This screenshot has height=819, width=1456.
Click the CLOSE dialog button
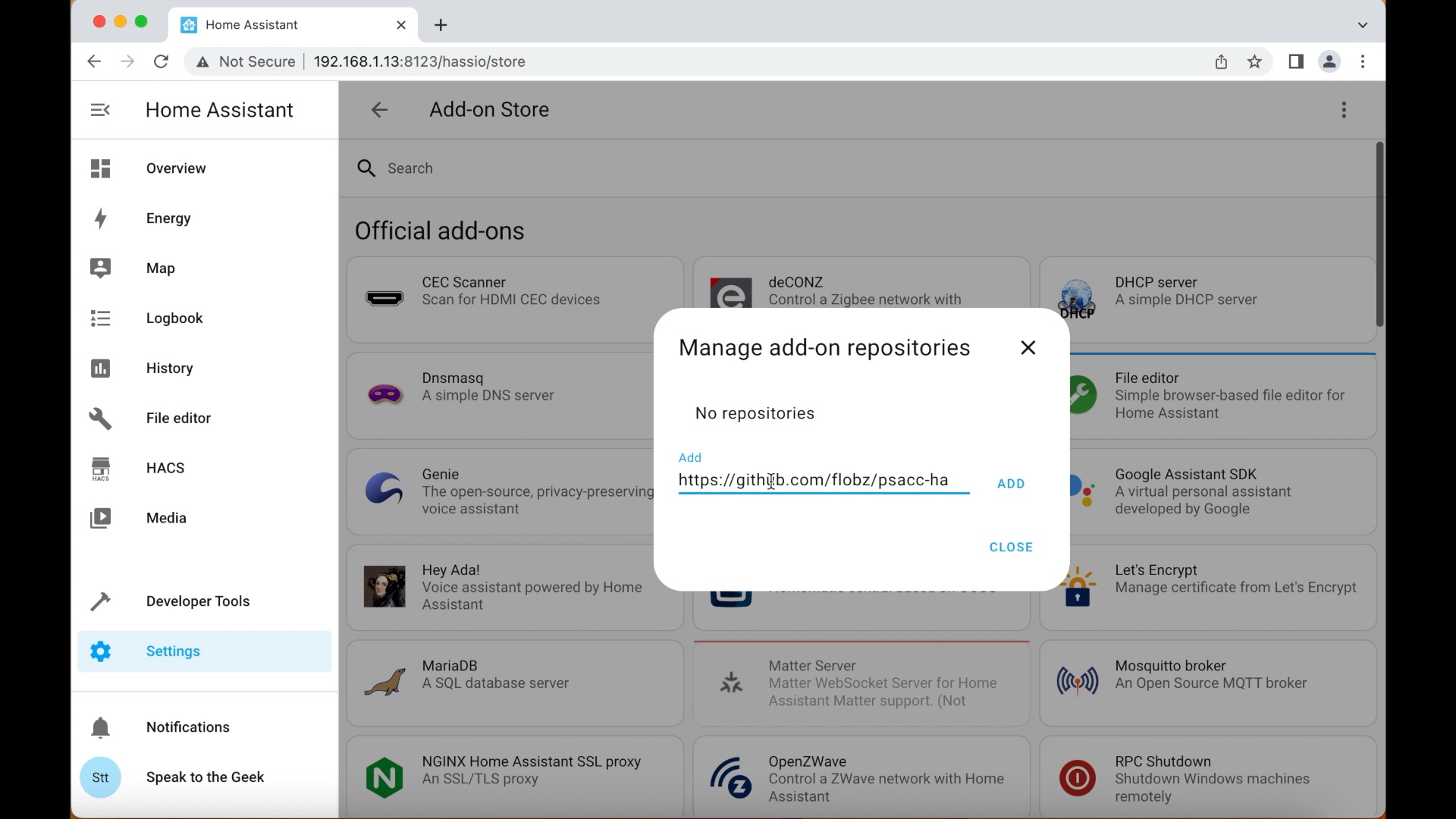click(1011, 548)
